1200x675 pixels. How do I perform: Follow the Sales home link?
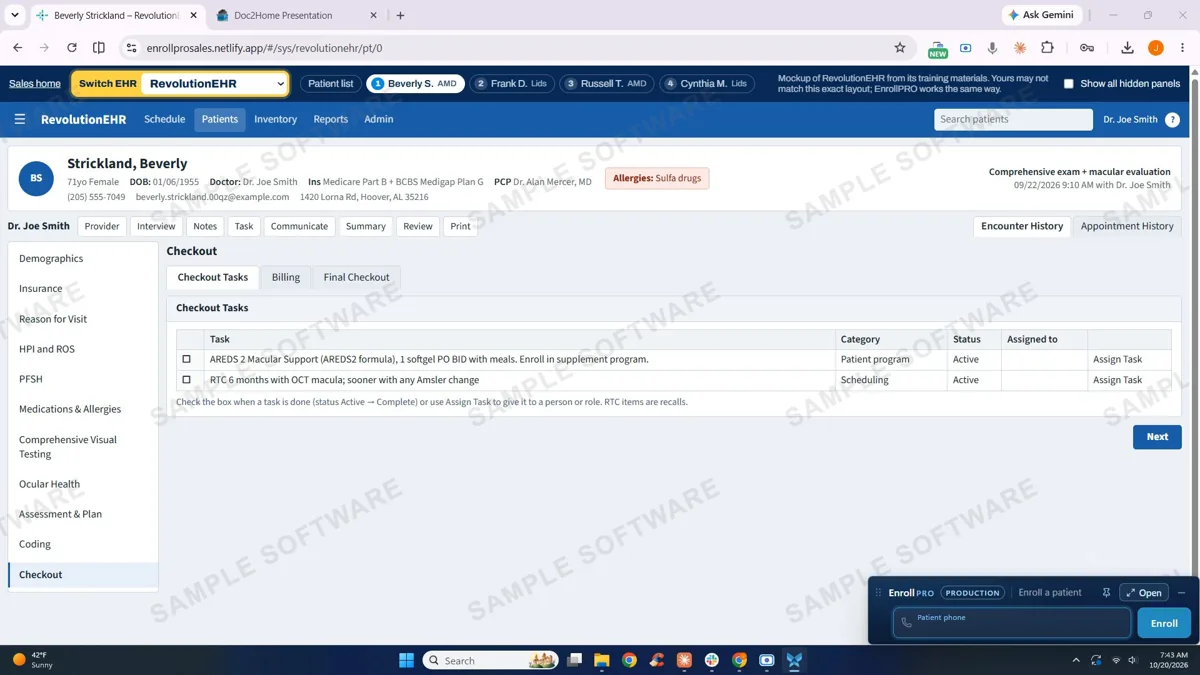35,84
